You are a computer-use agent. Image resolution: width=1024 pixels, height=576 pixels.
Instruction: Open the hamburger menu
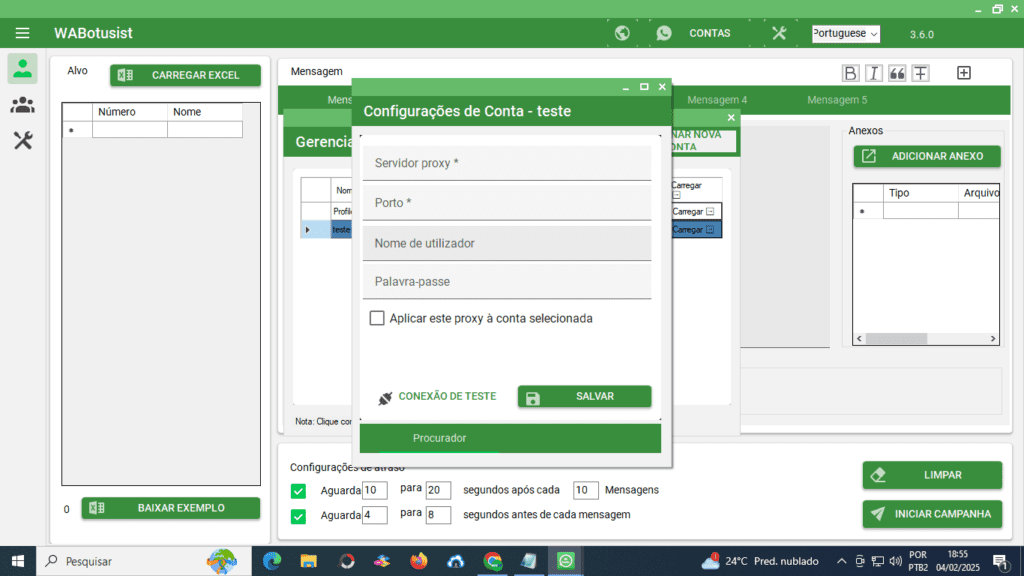(x=22, y=33)
